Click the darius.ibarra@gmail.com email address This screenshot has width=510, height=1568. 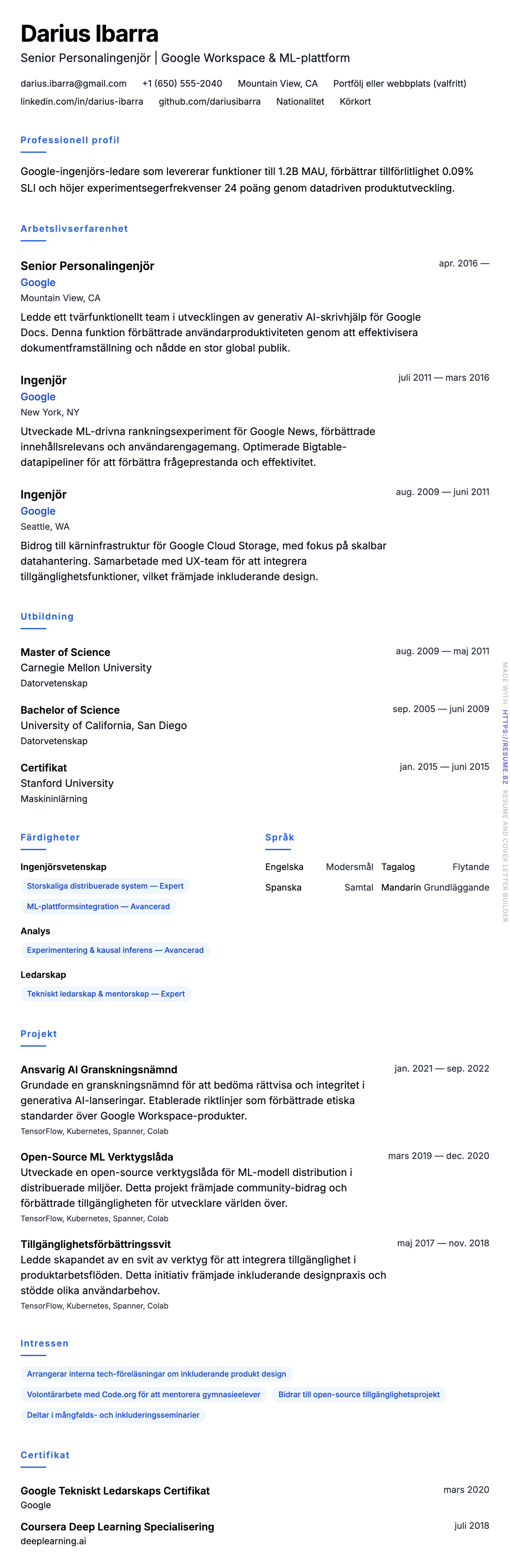[74, 83]
